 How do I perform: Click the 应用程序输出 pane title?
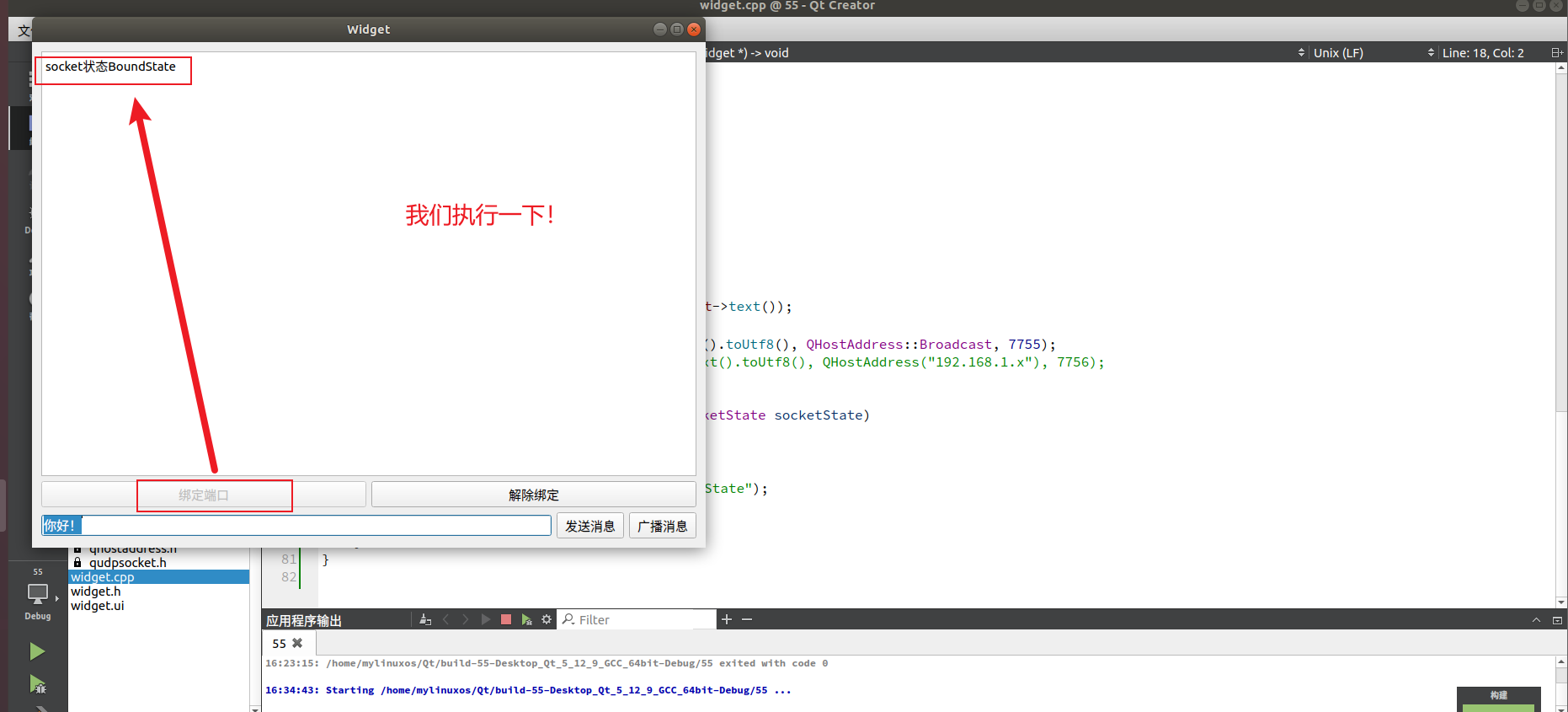(304, 620)
